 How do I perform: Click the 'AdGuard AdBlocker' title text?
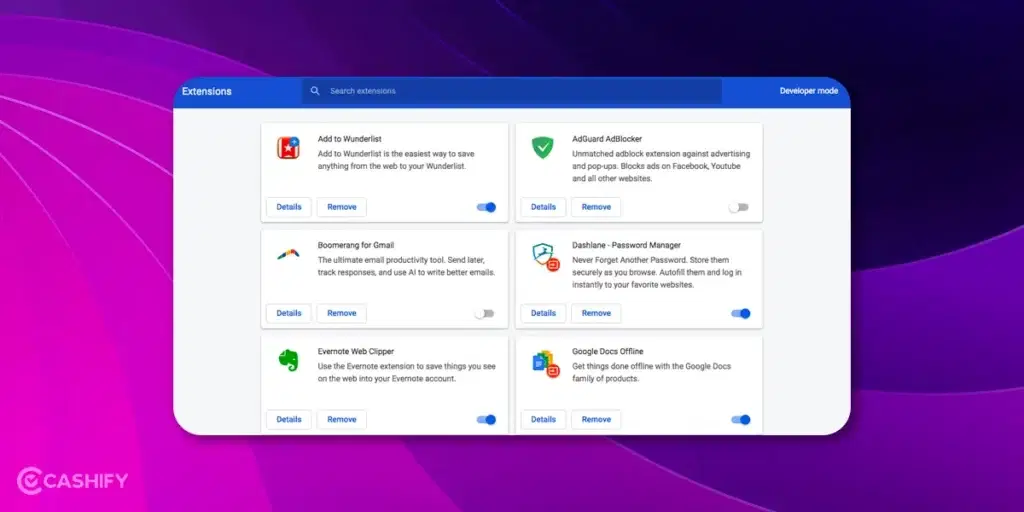(607, 139)
